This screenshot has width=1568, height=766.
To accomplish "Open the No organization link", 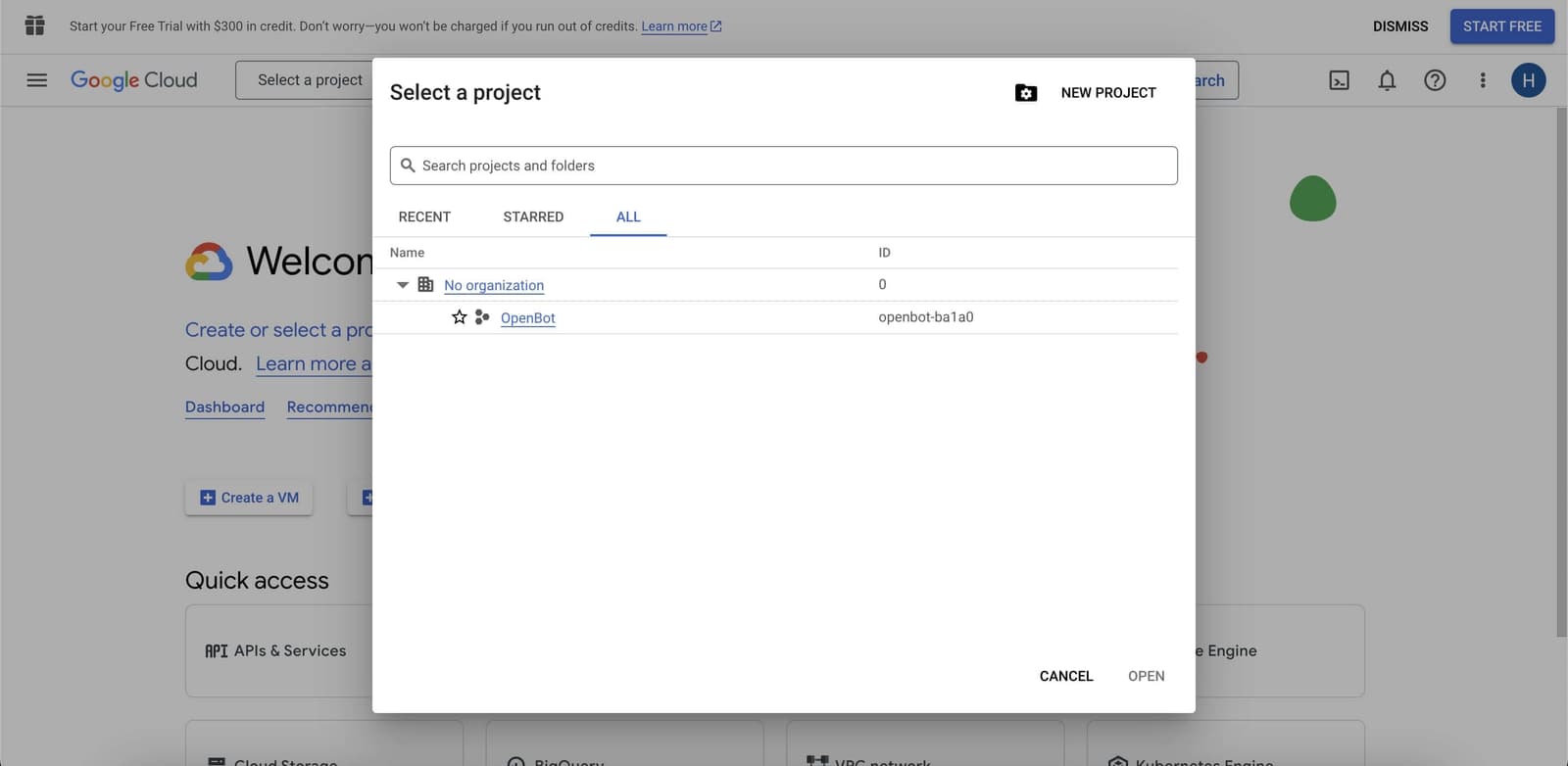I will click(x=494, y=285).
